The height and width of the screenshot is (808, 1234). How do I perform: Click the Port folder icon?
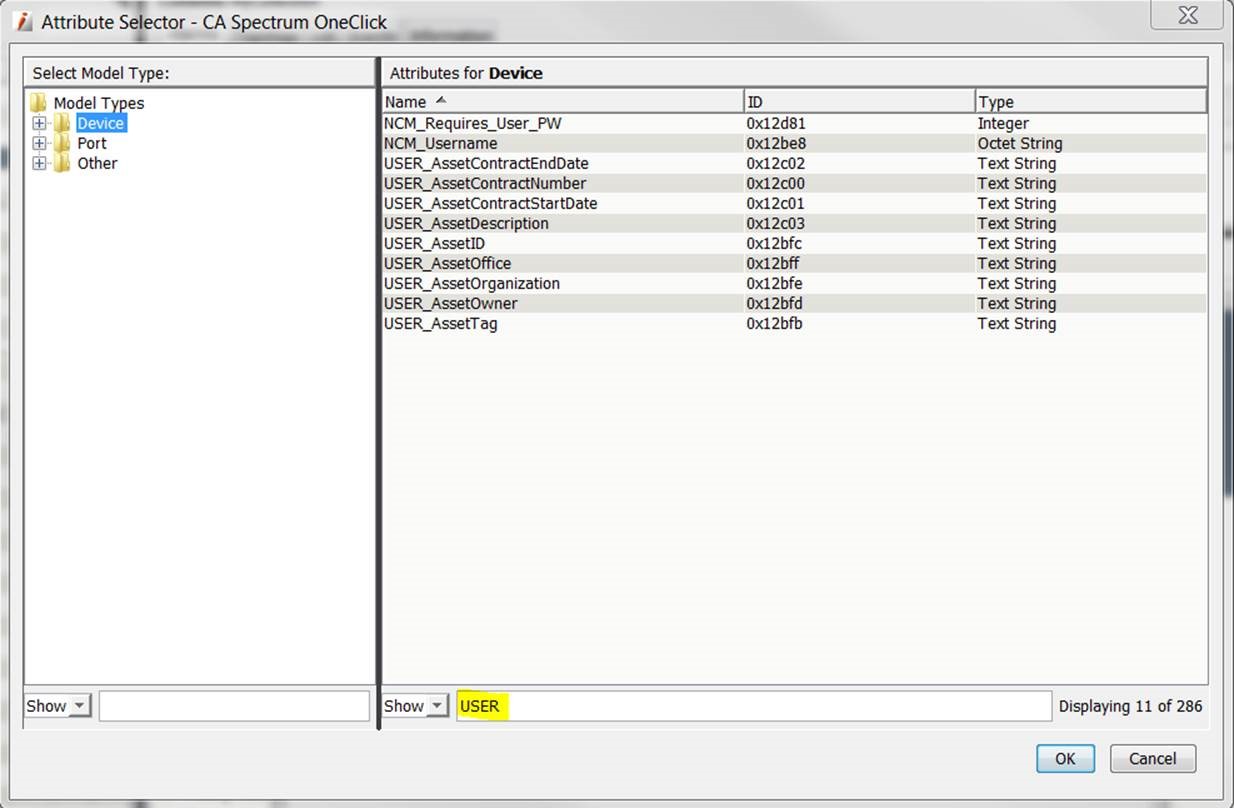(62, 143)
